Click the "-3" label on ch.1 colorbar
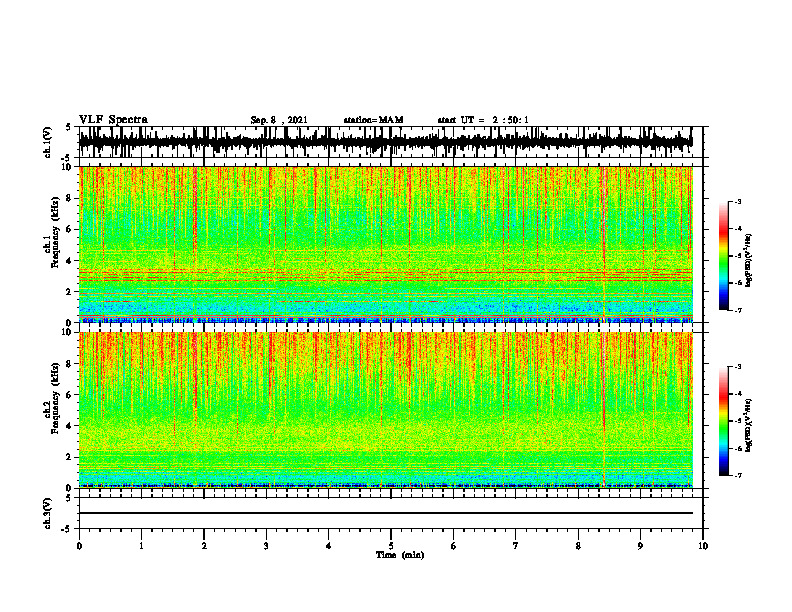 coord(737,201)
